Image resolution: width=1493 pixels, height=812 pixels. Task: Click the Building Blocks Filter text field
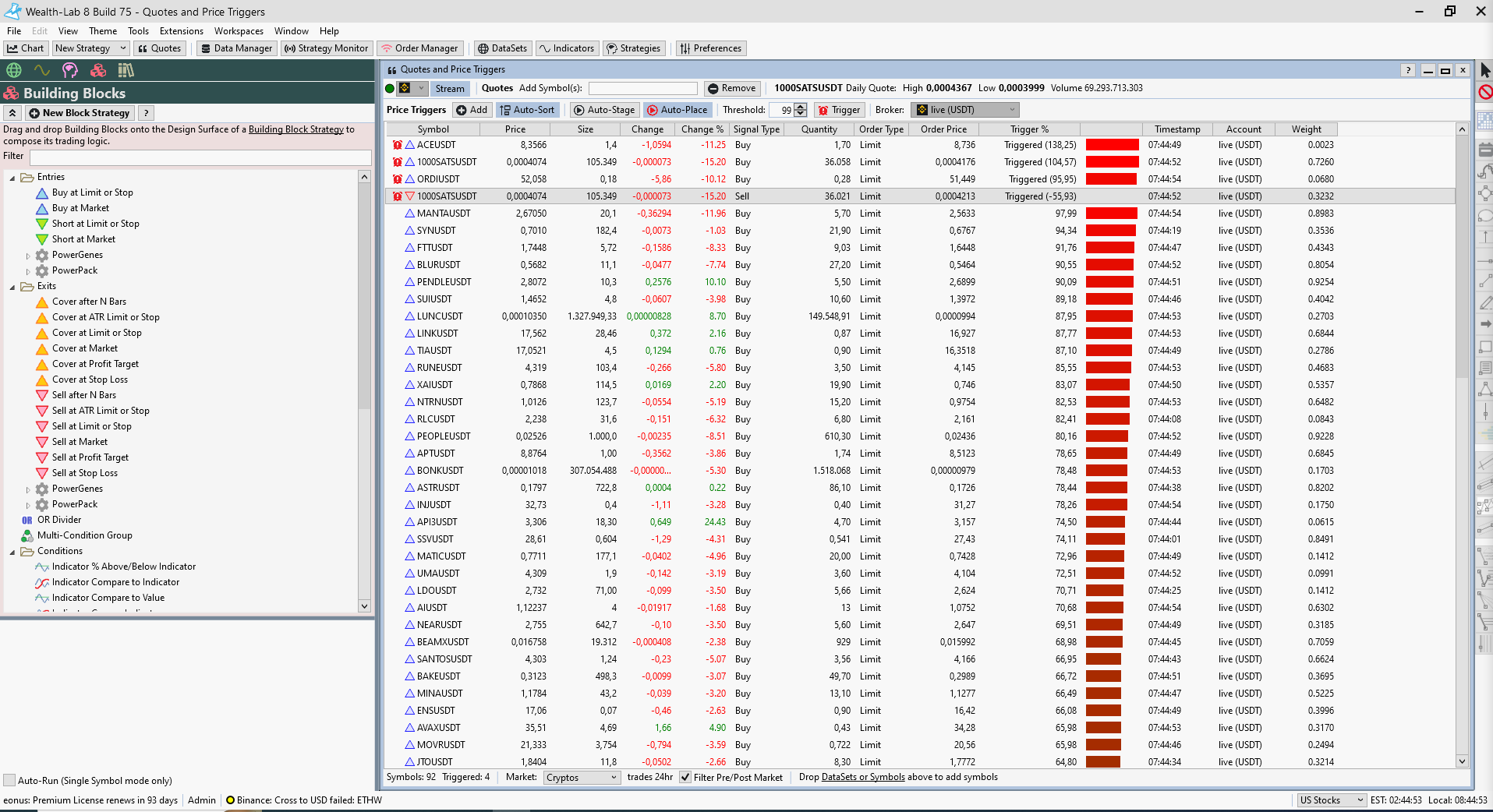[200, 157]
